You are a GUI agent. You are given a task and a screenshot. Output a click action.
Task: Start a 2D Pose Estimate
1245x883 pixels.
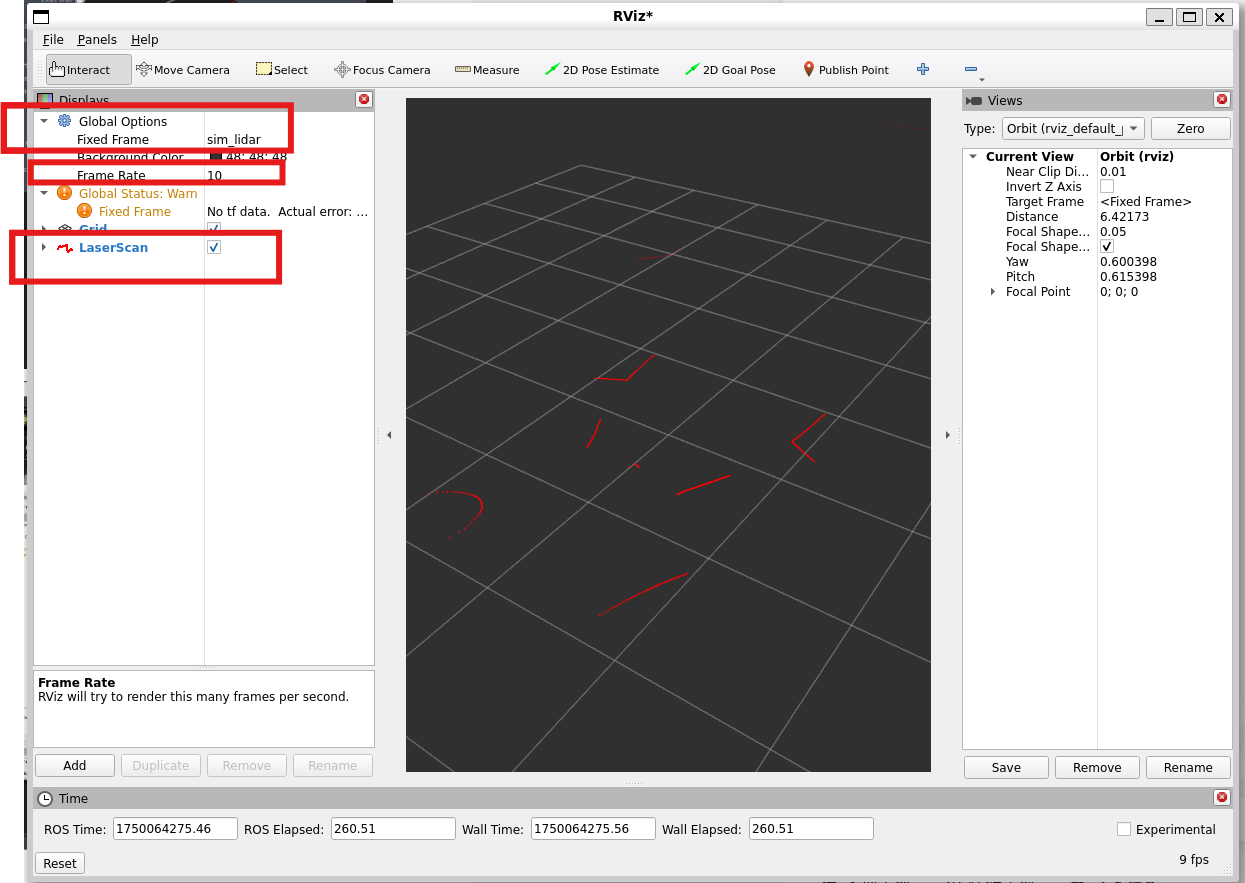[601, 69]
